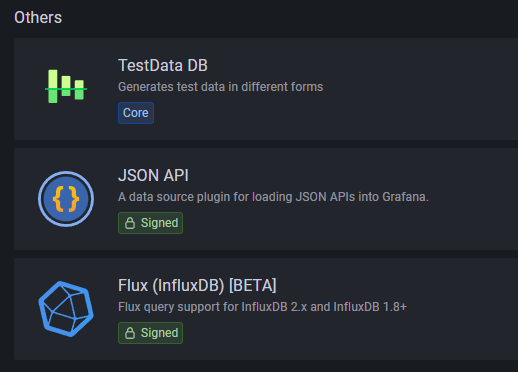Select the TestData DB data source card
This screenshot has height=372, width=518.
click(x=266, y=89)
